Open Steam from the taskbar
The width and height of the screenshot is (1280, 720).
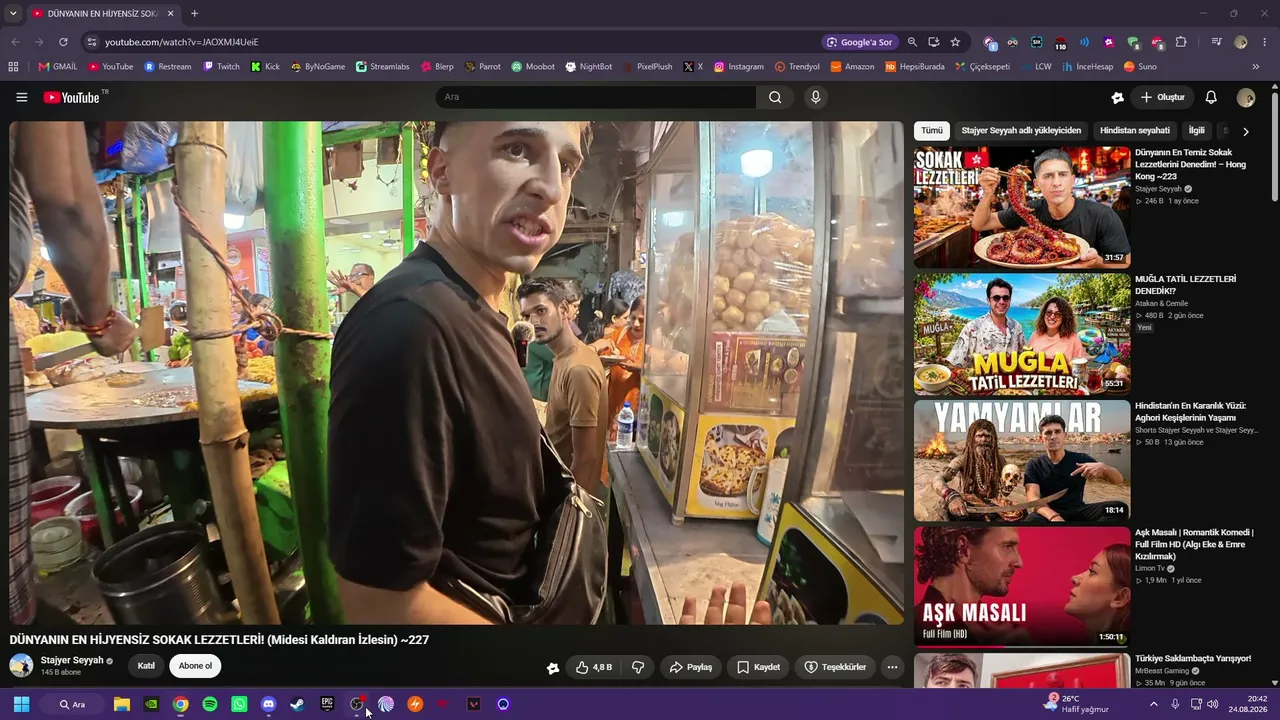point(297,704)
